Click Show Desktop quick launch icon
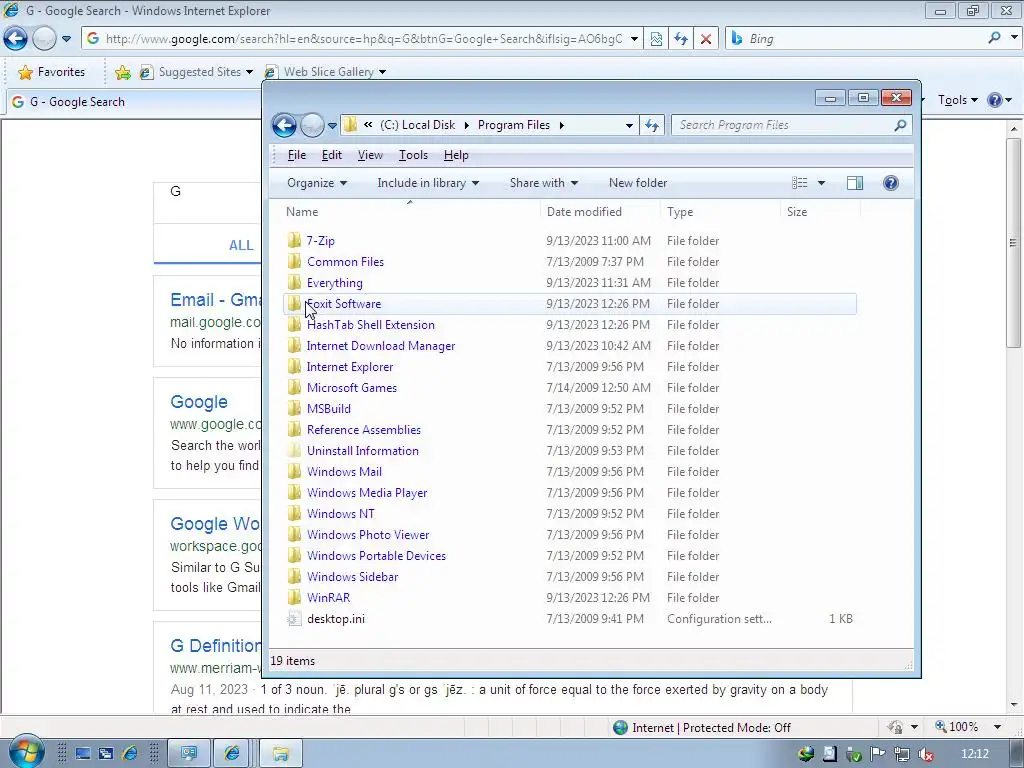 point(83,754)
